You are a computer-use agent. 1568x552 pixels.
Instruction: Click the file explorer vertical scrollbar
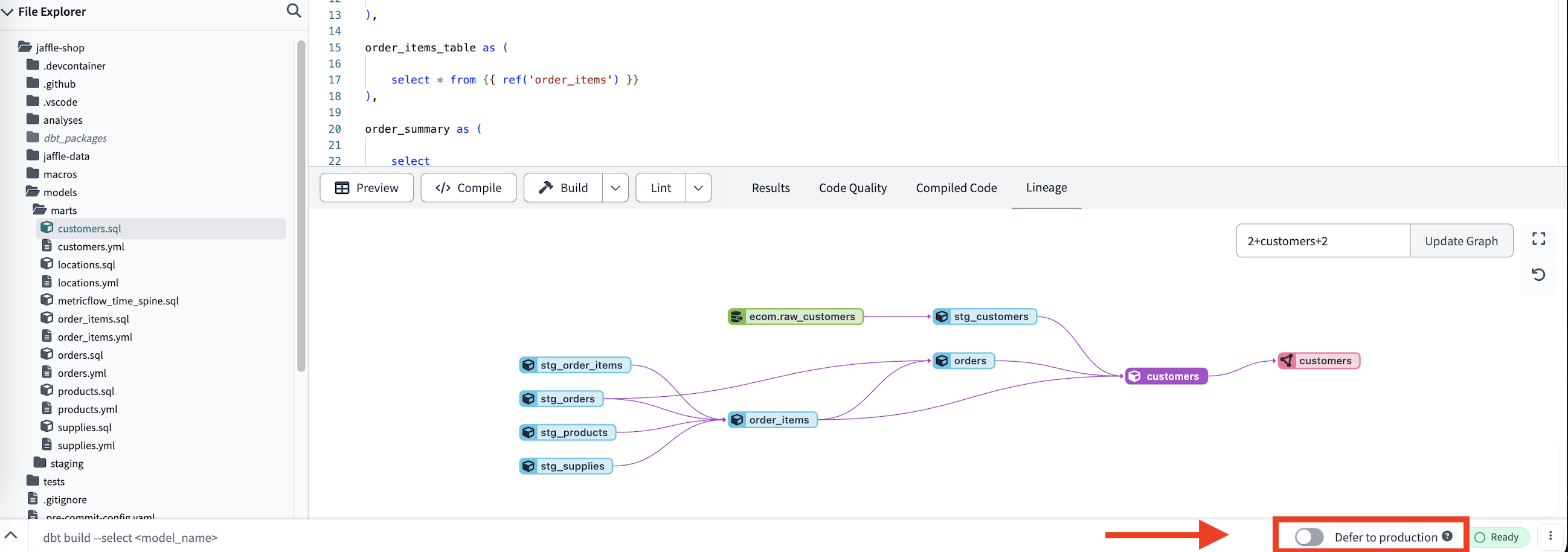pyautogui.click(x=301, y=207)
